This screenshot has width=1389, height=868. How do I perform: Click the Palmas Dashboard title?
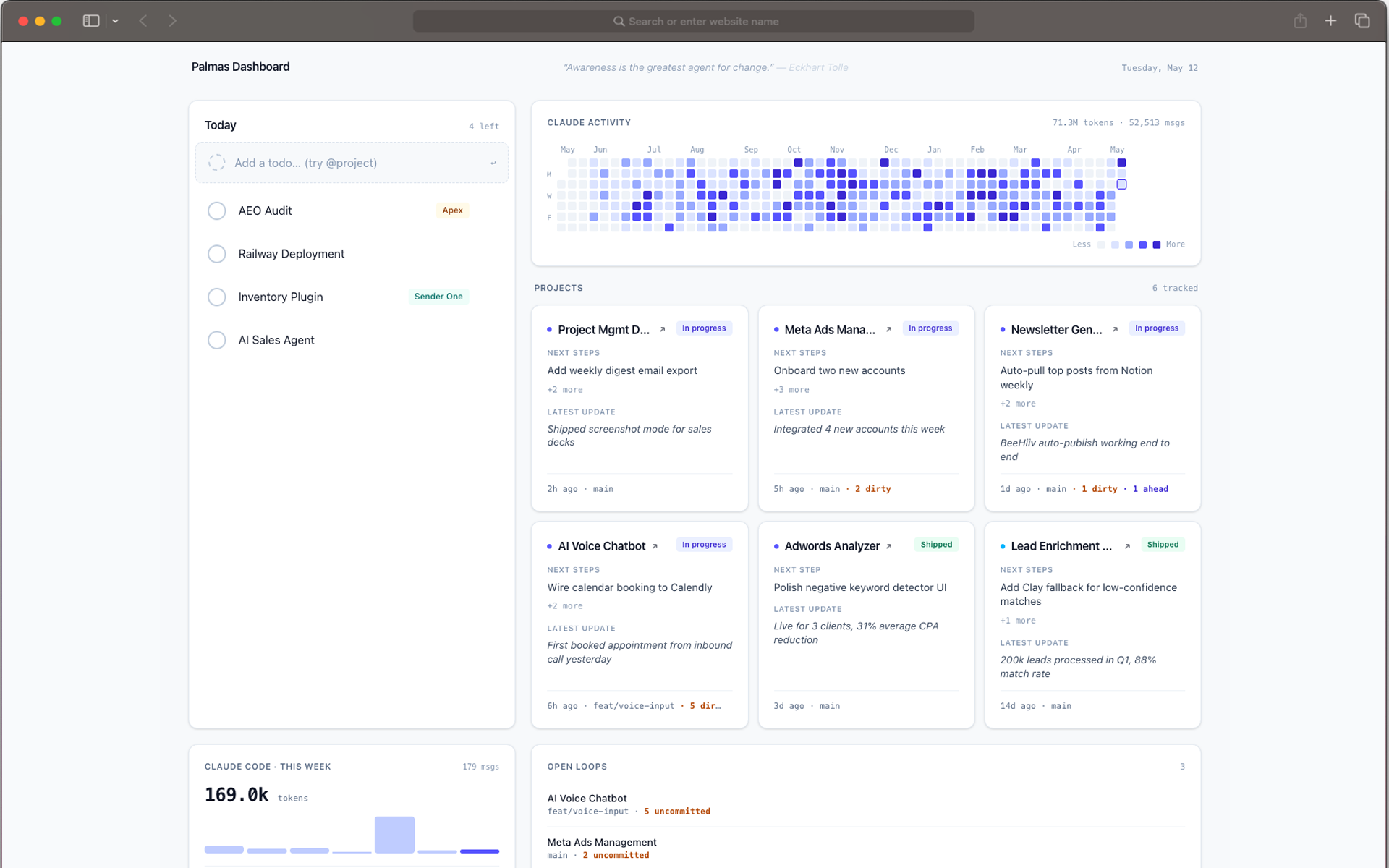(240, 67)
